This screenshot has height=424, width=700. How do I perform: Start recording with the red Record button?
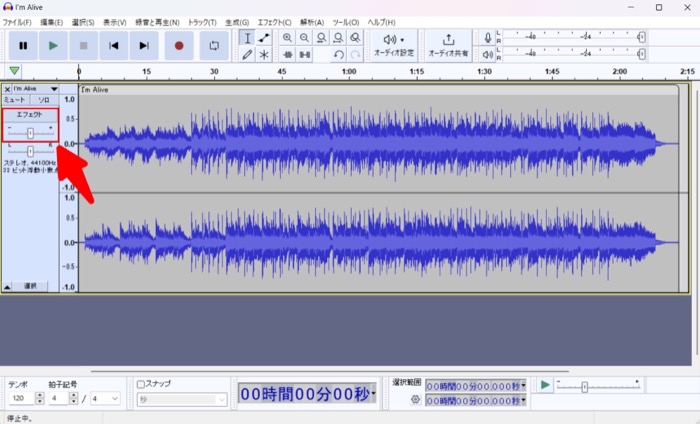[179, 46]
